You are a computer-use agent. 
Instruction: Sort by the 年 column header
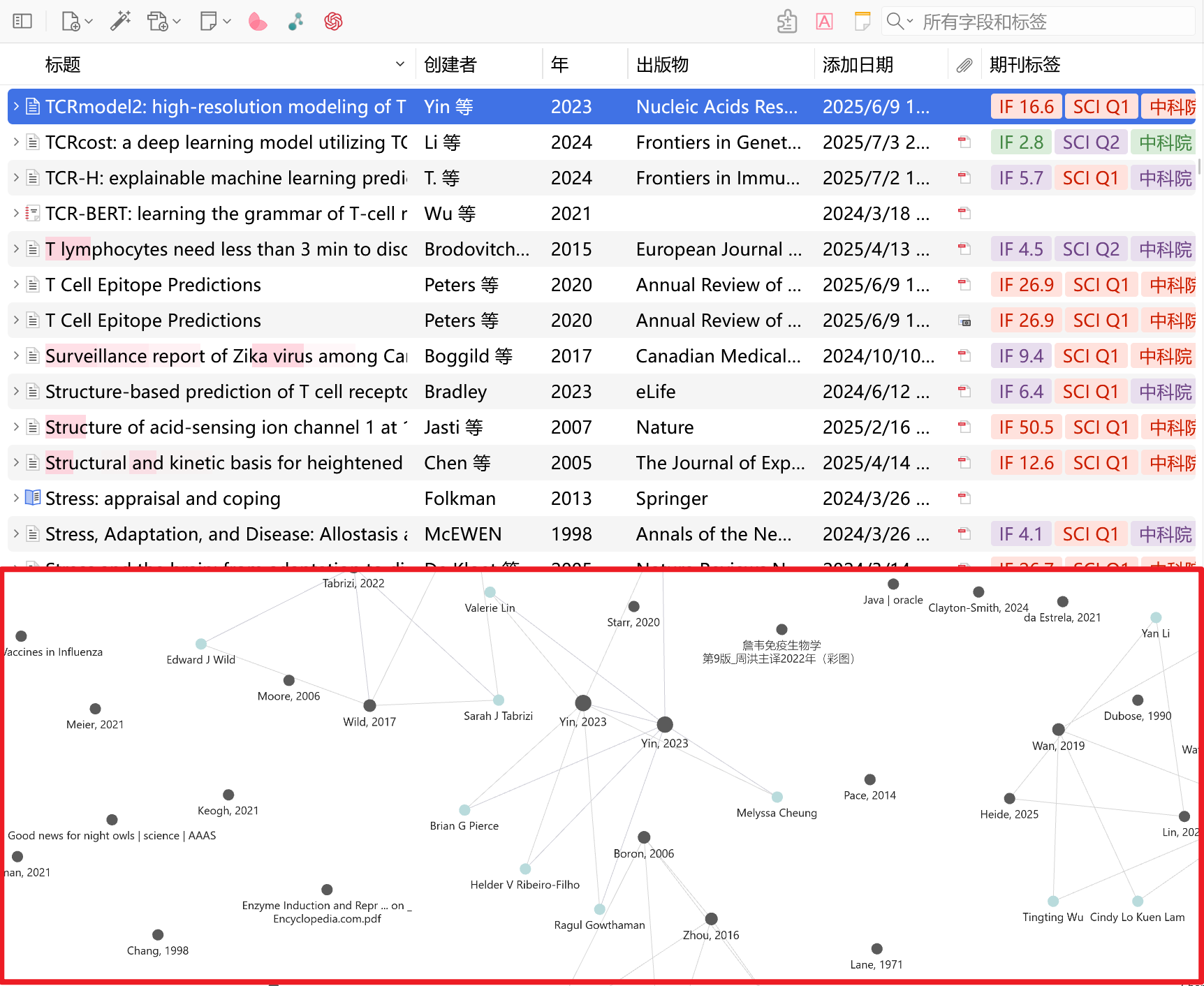[x=559, y=65]
